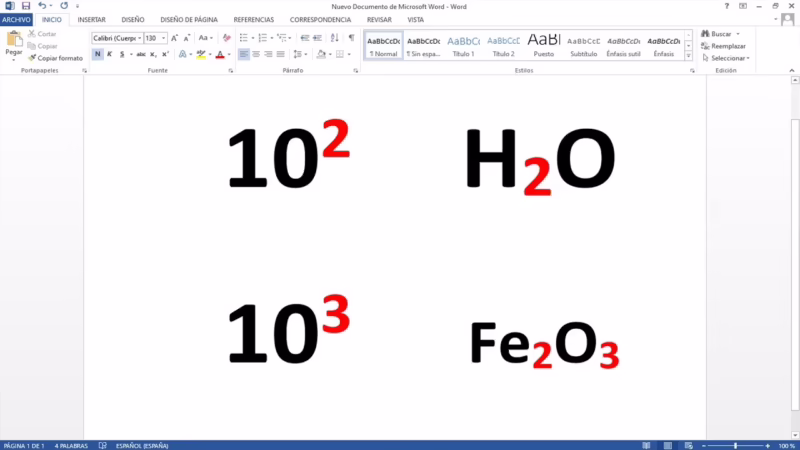Viewport: 800px width, 450px height.
Task: Justify the text alignment
Action: pyautogui.click(x=281, y=54)
